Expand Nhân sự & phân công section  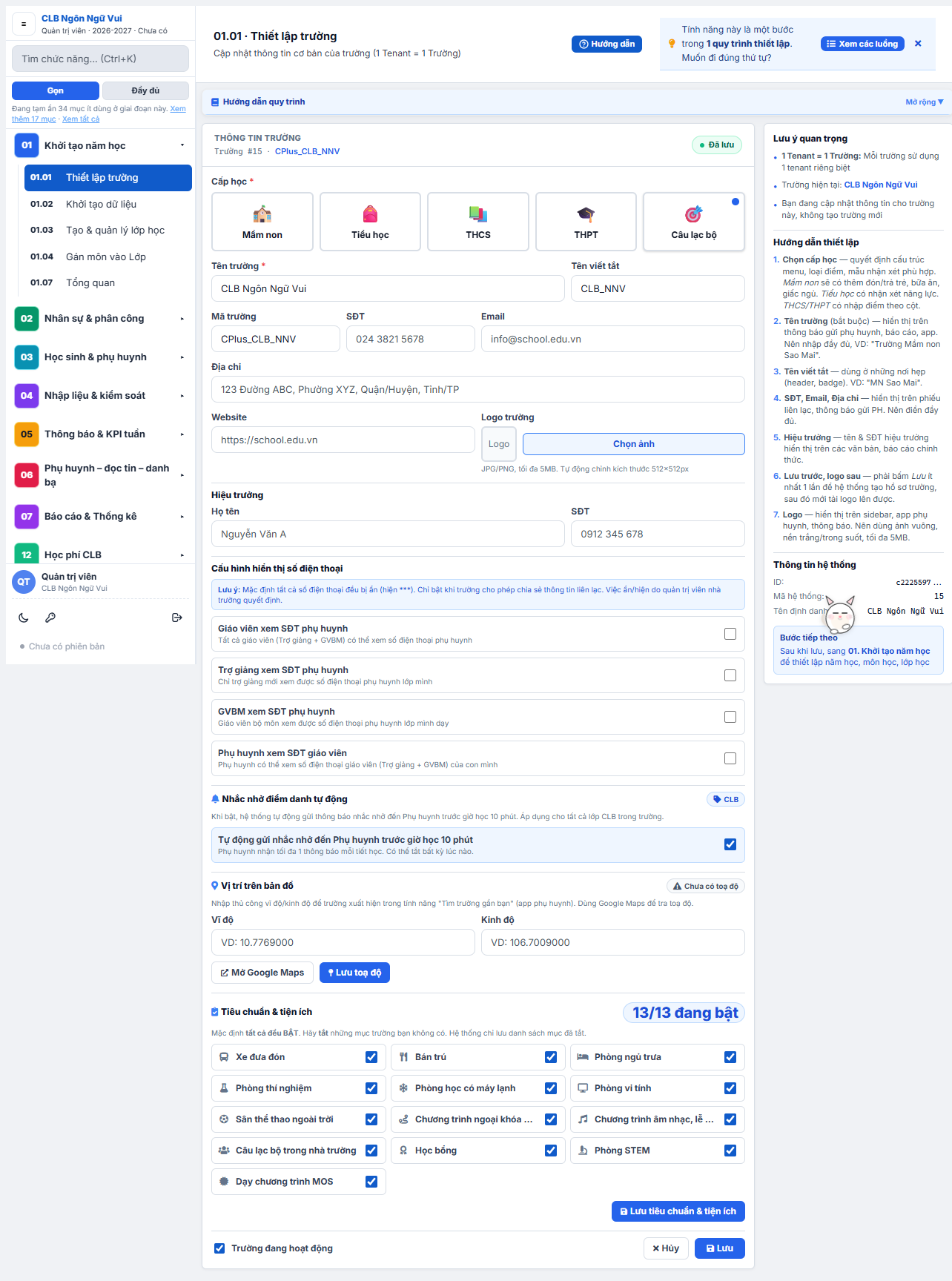100,319
